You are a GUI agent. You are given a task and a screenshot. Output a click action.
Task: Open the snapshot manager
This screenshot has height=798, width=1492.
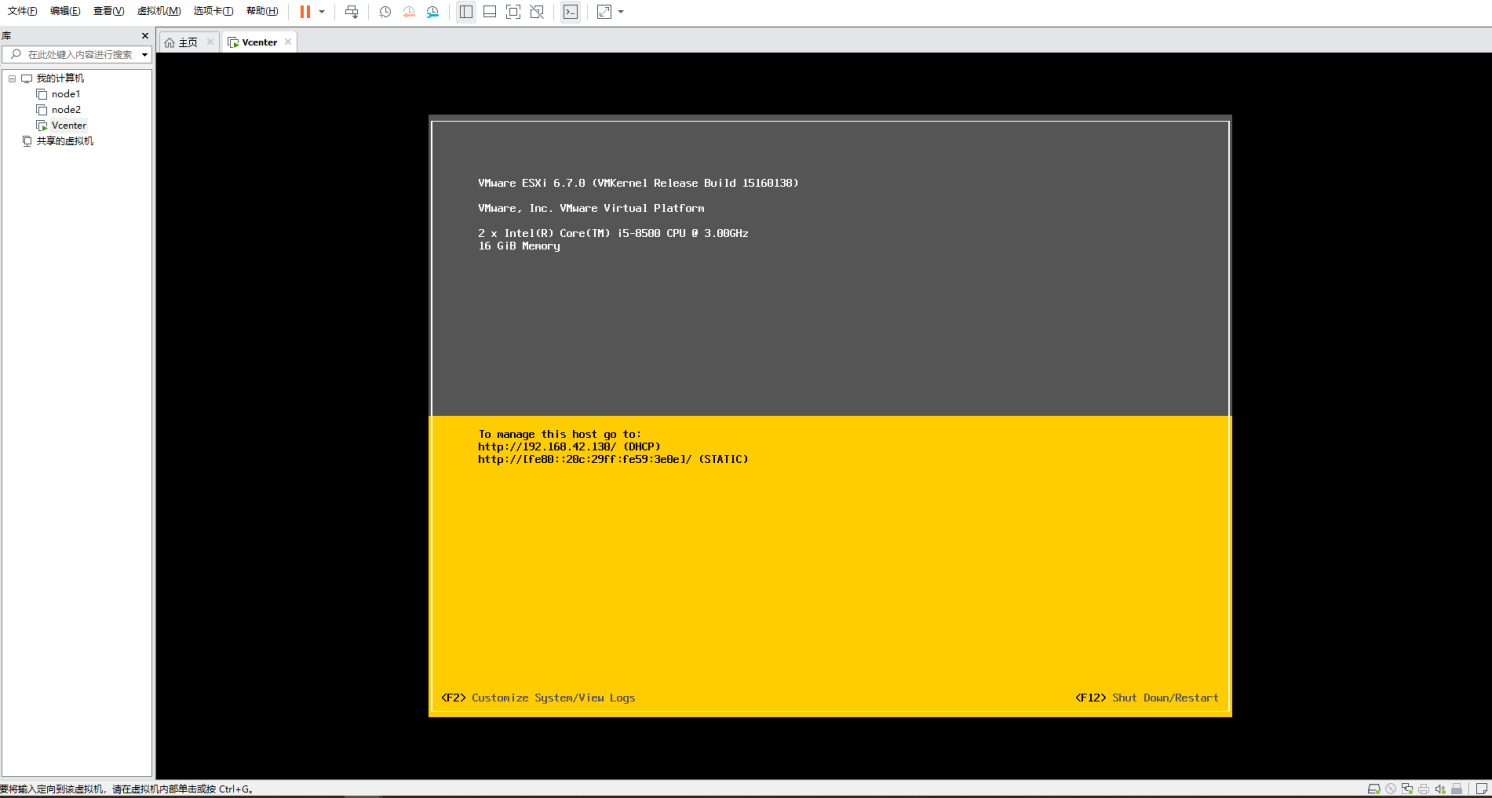[433, 12]
